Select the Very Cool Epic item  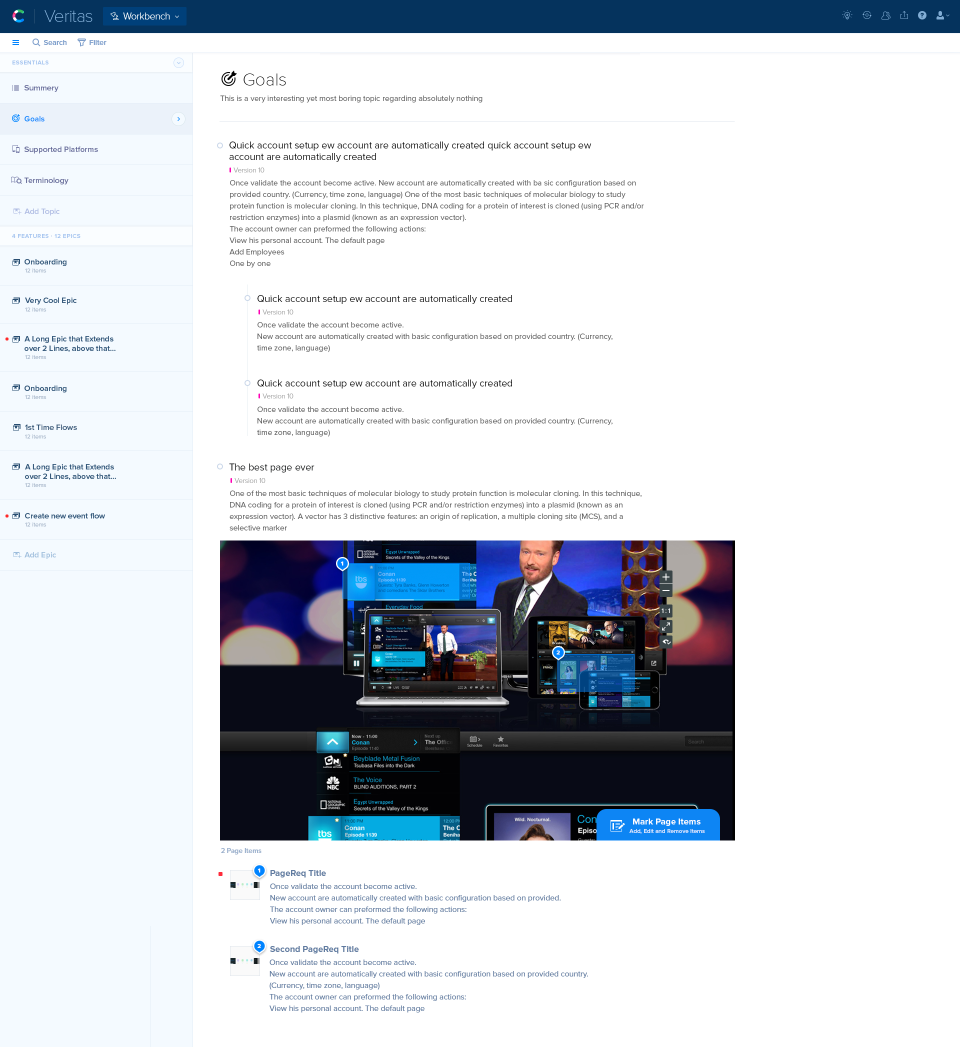click(x=50, y=300)
